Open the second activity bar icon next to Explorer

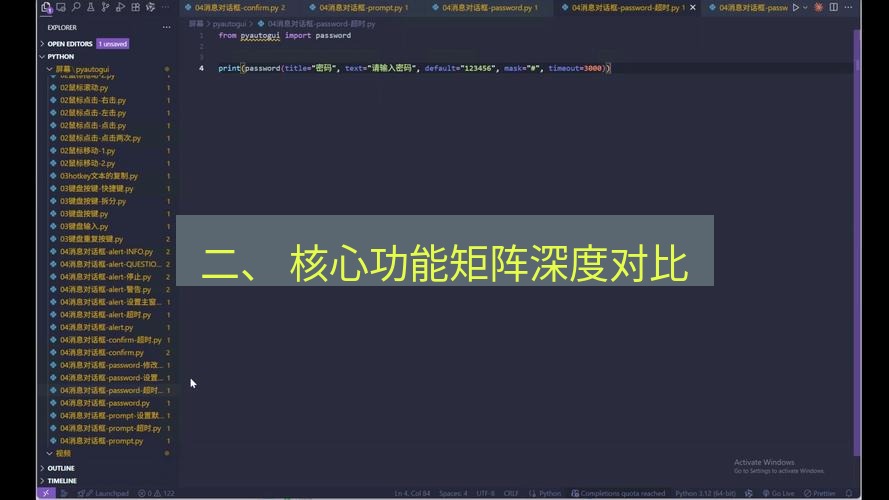click(61, 7)
